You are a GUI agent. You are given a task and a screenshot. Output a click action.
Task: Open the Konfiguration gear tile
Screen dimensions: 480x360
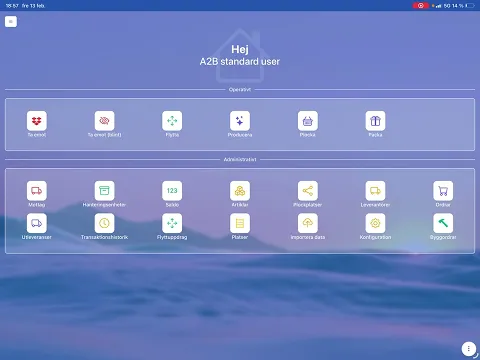[x=375, y=223]
